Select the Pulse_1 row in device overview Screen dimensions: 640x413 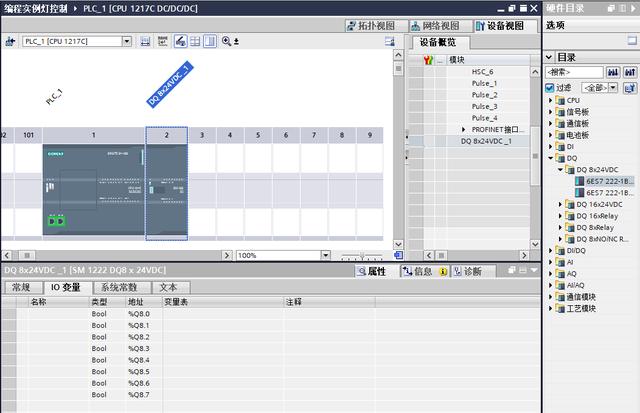tap(484, 83)
